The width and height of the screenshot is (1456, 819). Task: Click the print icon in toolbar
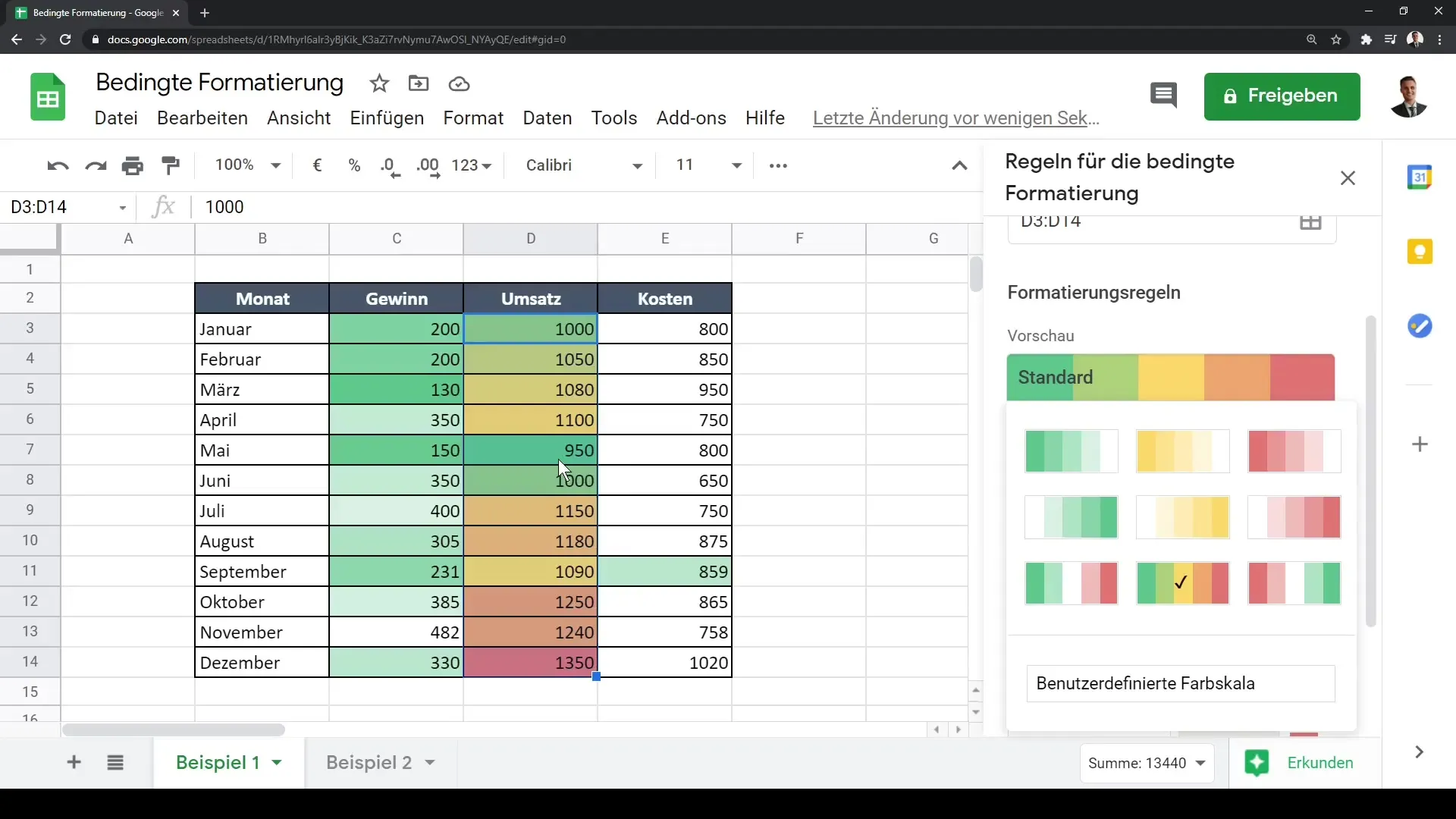(x=132, y=166)
